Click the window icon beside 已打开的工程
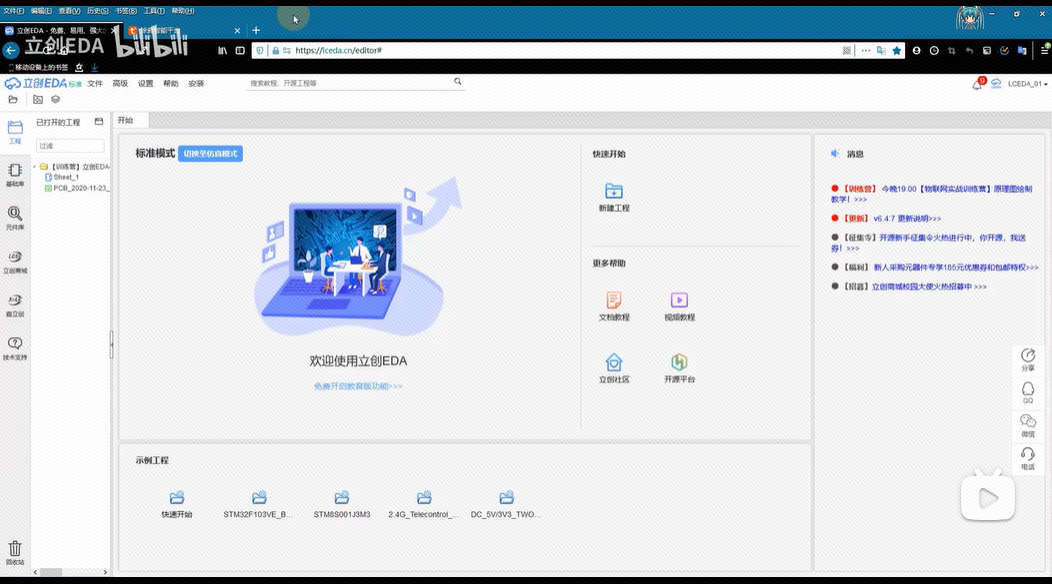This screenshot has width=1052, height=584. point(99,121)
